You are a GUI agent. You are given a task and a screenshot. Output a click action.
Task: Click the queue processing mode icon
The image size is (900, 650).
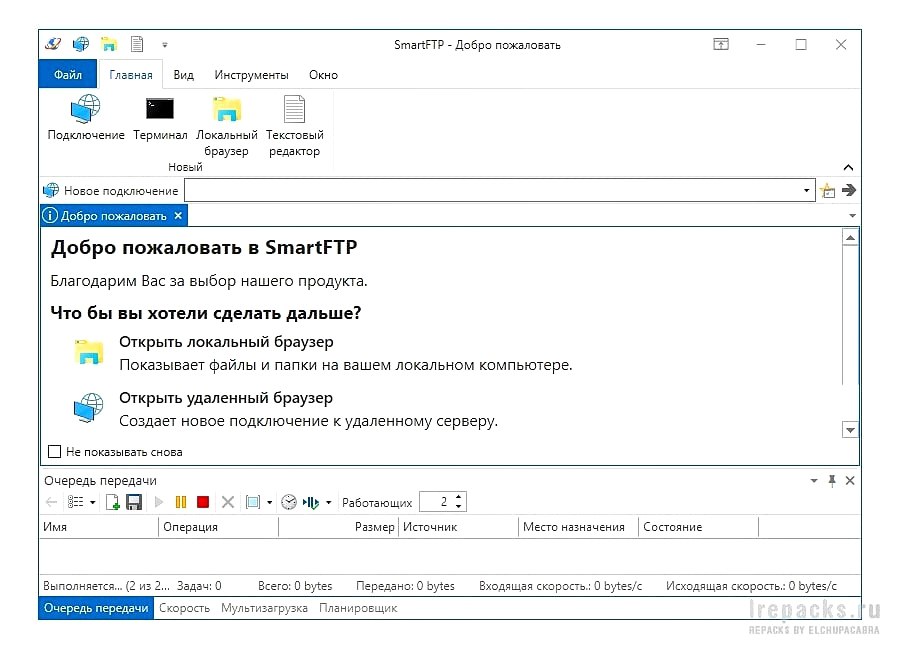click(311, 502)
